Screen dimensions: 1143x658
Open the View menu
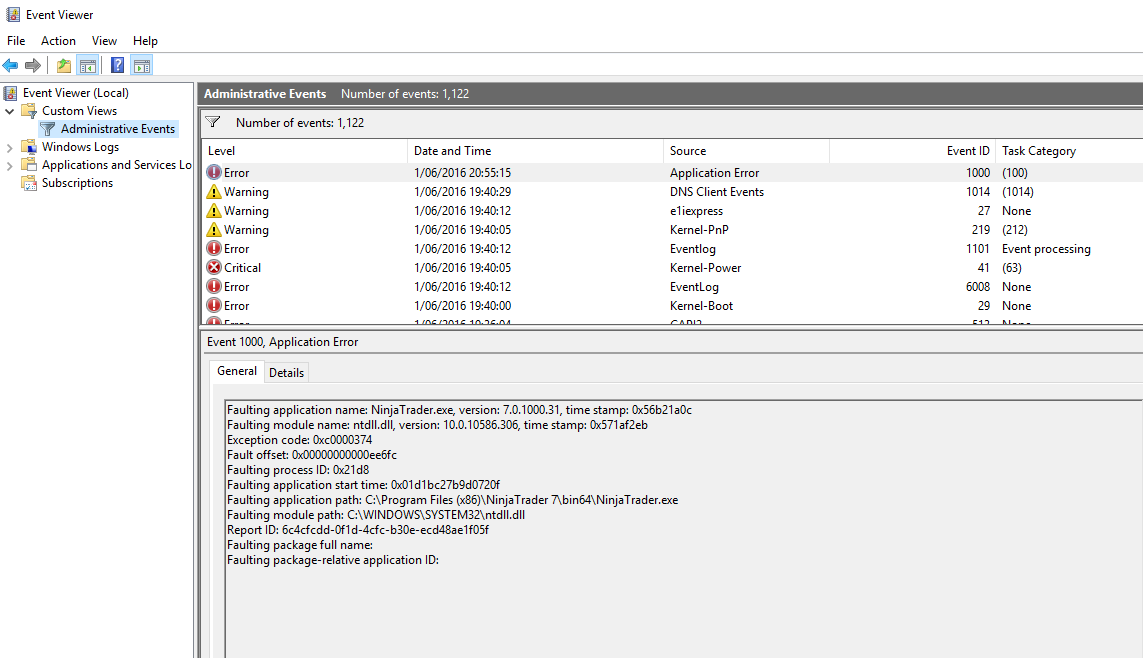(104, 41)
